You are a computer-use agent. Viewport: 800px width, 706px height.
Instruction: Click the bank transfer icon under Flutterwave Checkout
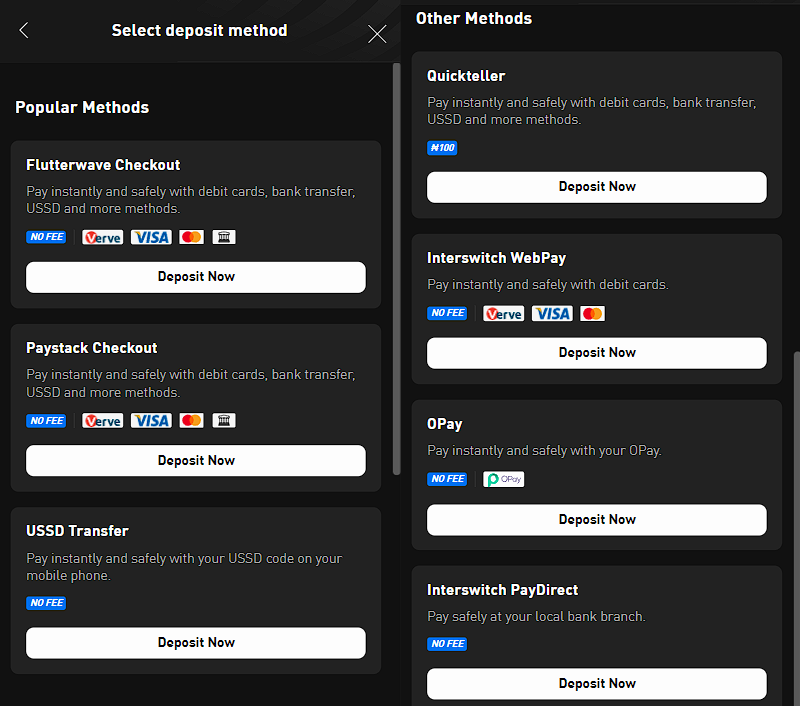point(223,237)
